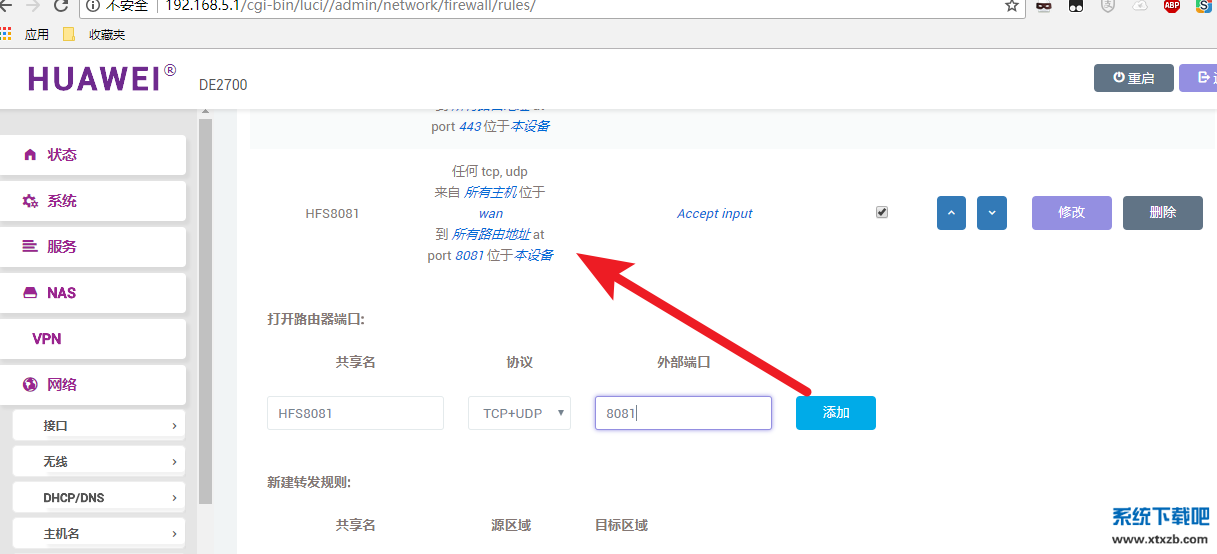Move HFS8081 rule up with arrow
The height and width of the screenshot is (554, 1217).
tap(951, 213)
